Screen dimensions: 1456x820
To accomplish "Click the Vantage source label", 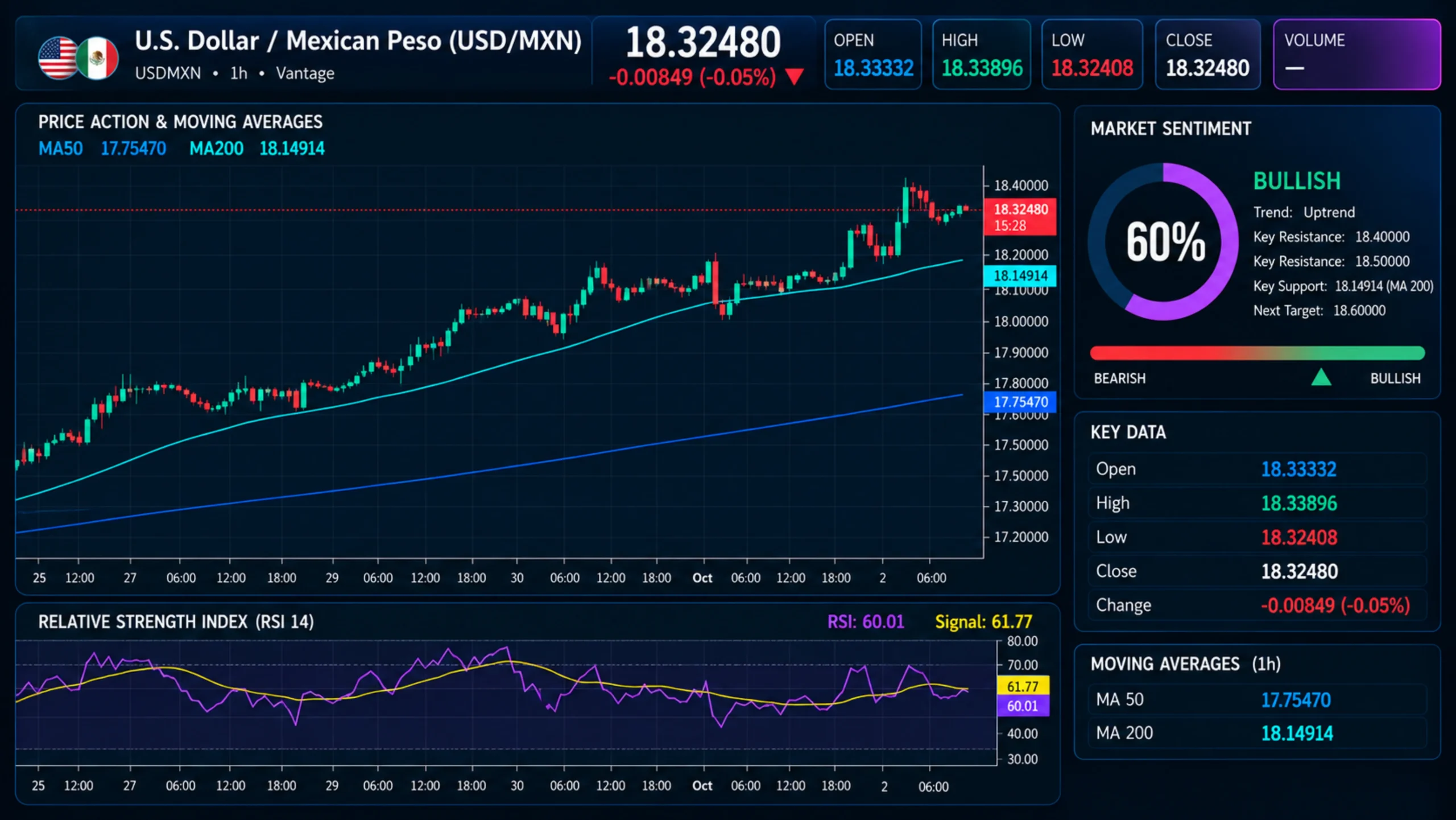I will coord(305,73).
